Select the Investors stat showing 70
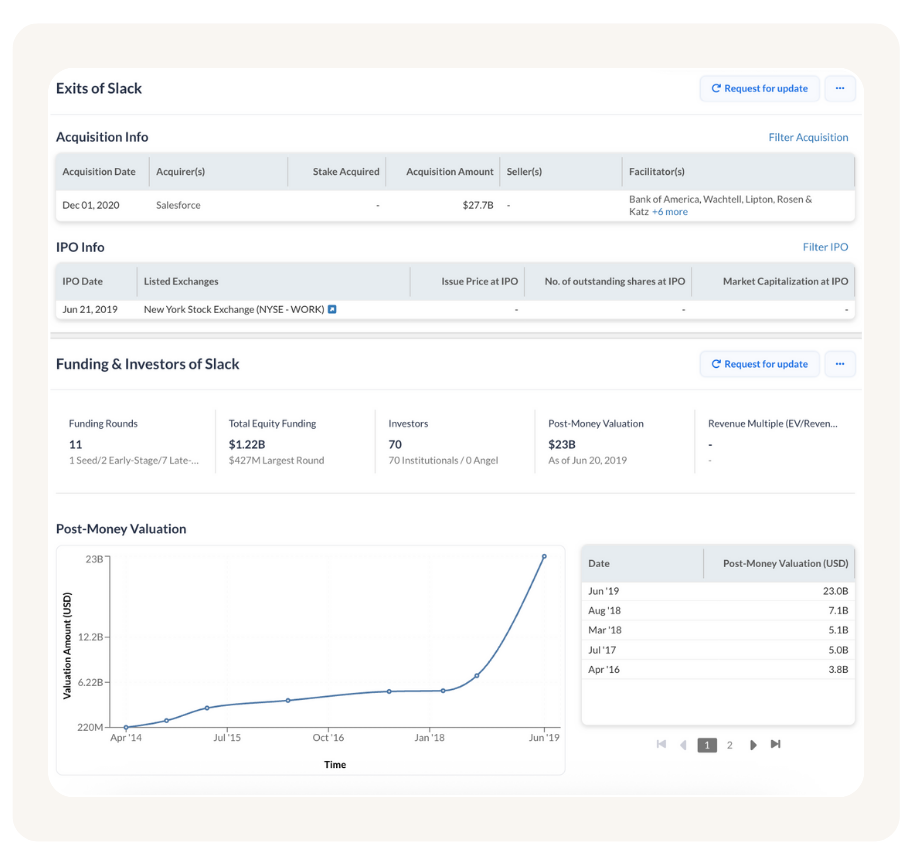The image size is (913, 865). (394, 443)
